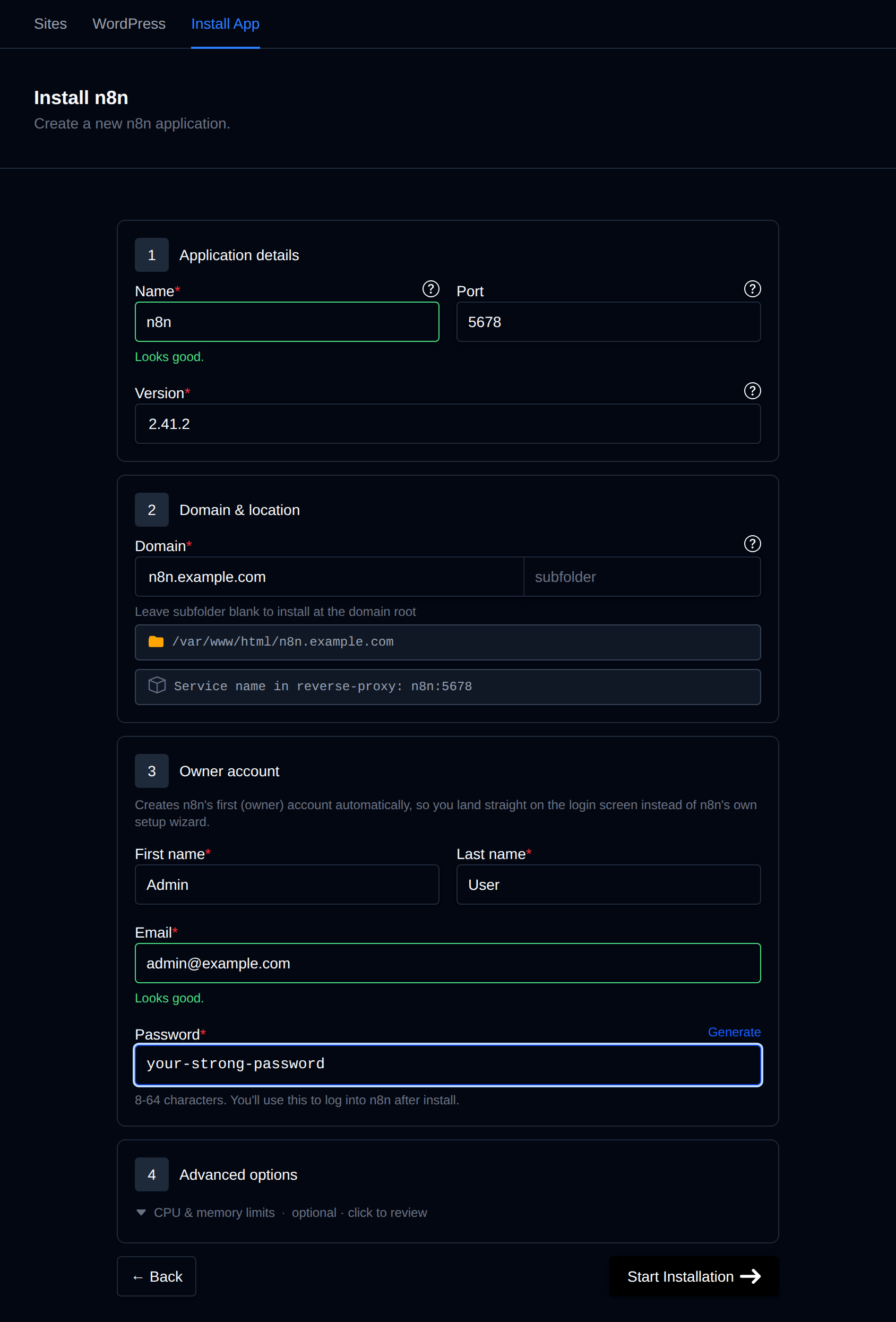The width and height of the screenshot is (896, 1322).
Task: Click the /var/www/html/n8n.example.com path text
Action: point(283,642)
